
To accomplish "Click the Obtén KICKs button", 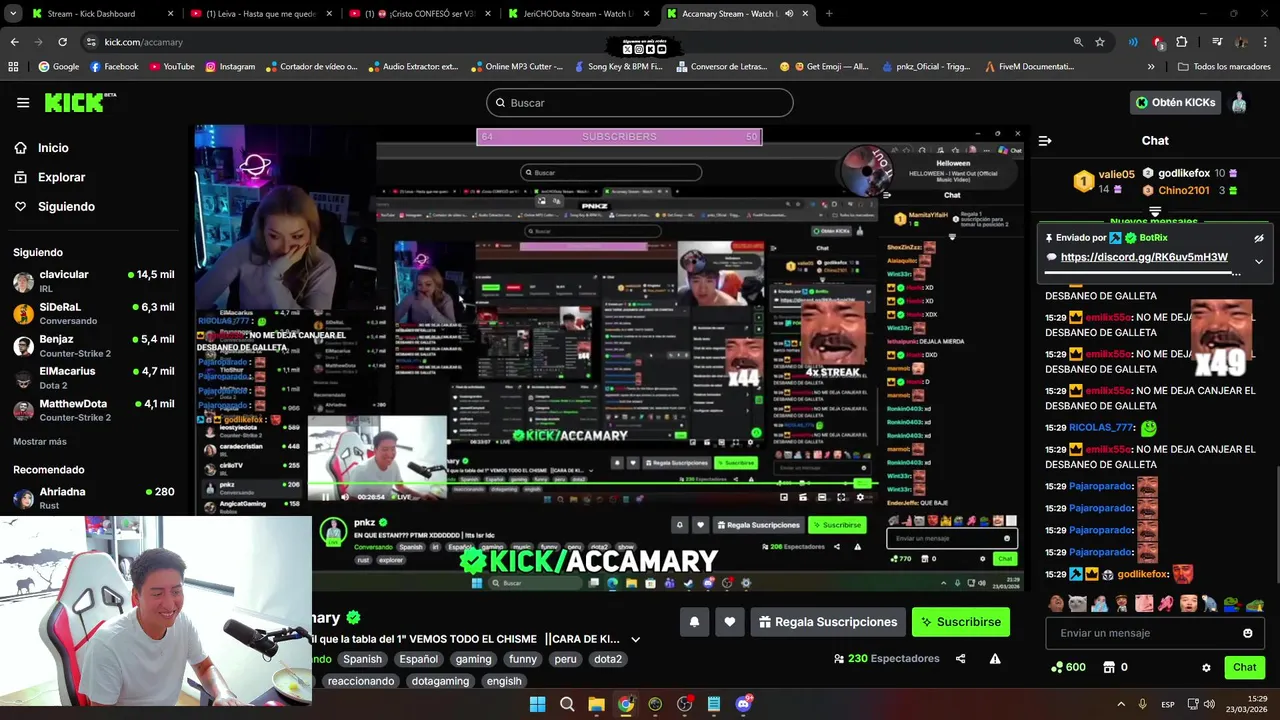I will pyautogui.click(x=1176, y=102).
